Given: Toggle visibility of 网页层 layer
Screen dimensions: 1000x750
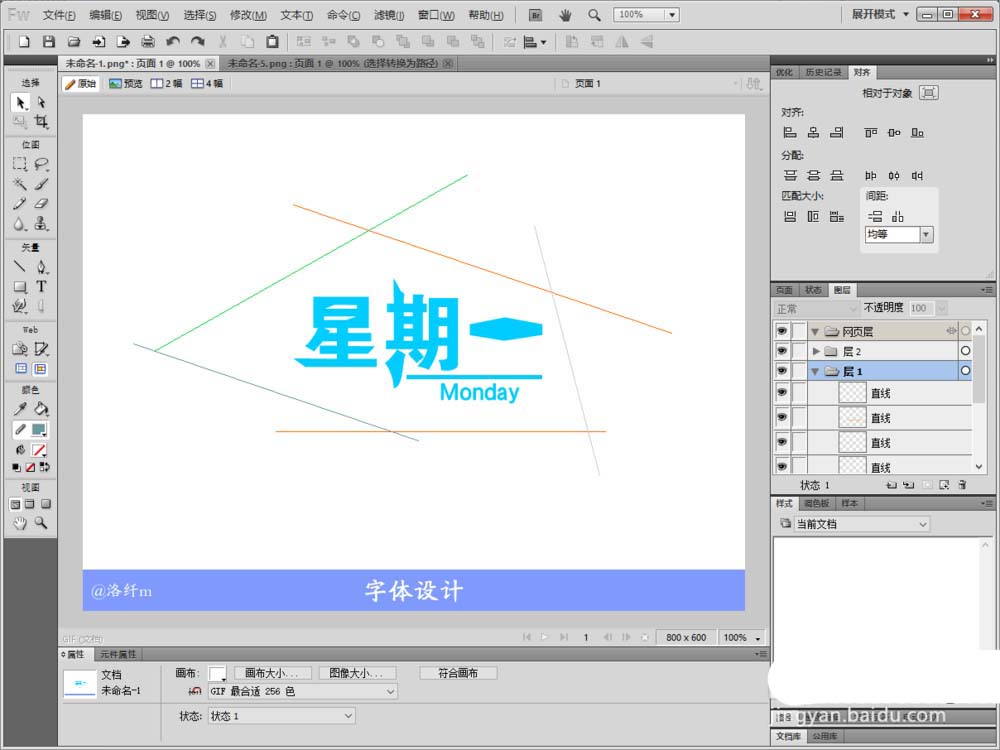Looking at the screenshot, I should 782,331.
